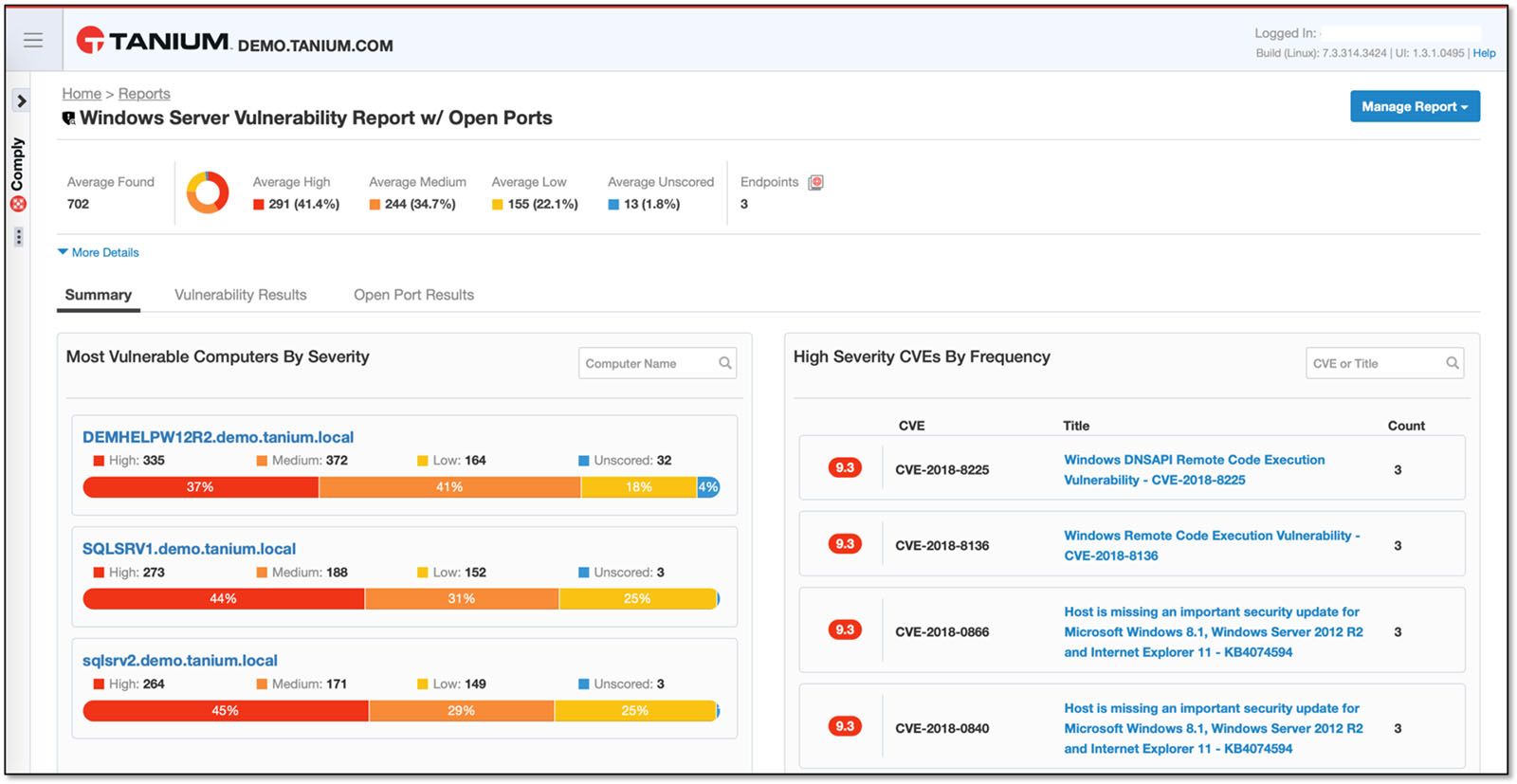
Task: Focus the Computer Name search field
Action: (x=657, y=363)
